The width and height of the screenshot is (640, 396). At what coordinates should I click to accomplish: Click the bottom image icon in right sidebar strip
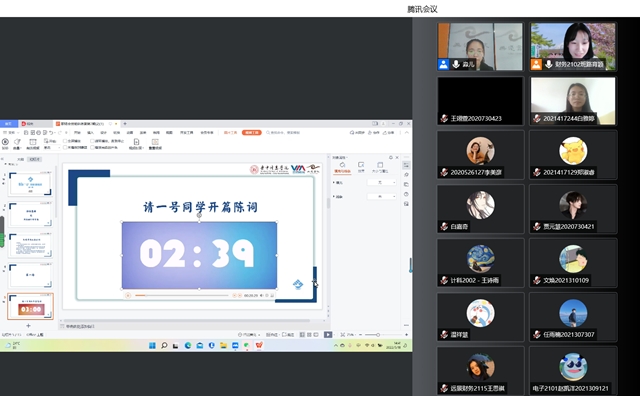pos(406,203)
